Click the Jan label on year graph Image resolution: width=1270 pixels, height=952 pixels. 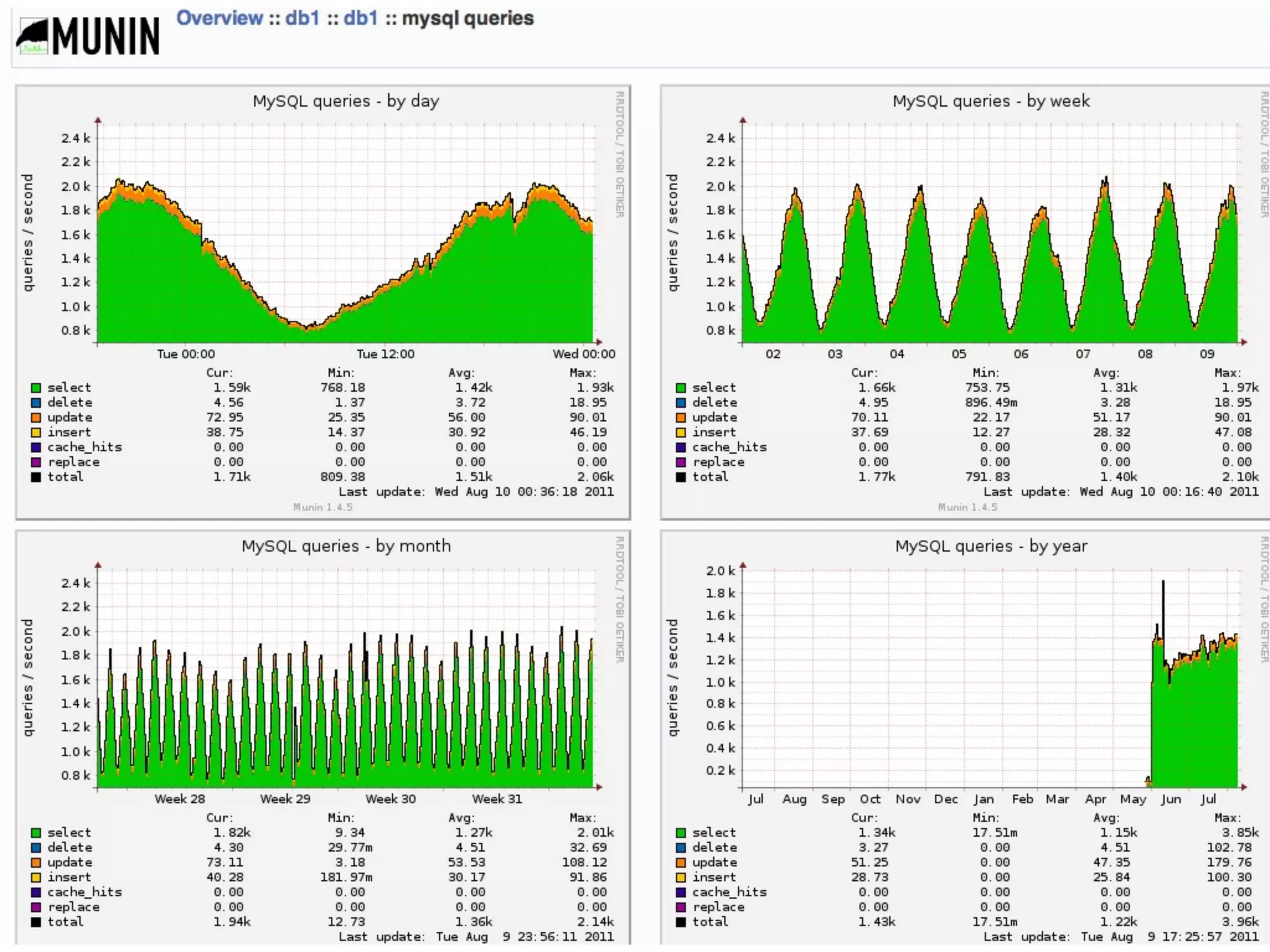984,799
